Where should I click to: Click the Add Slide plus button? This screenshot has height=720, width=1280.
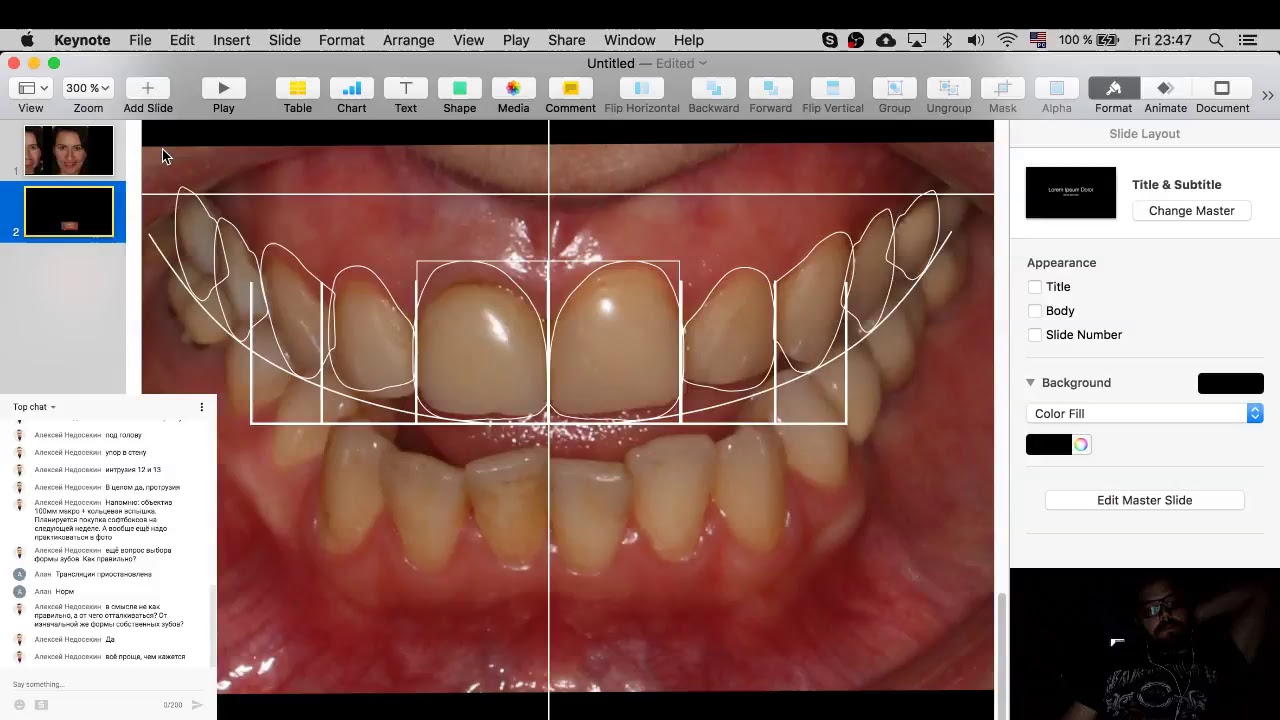tap(147, 88)
